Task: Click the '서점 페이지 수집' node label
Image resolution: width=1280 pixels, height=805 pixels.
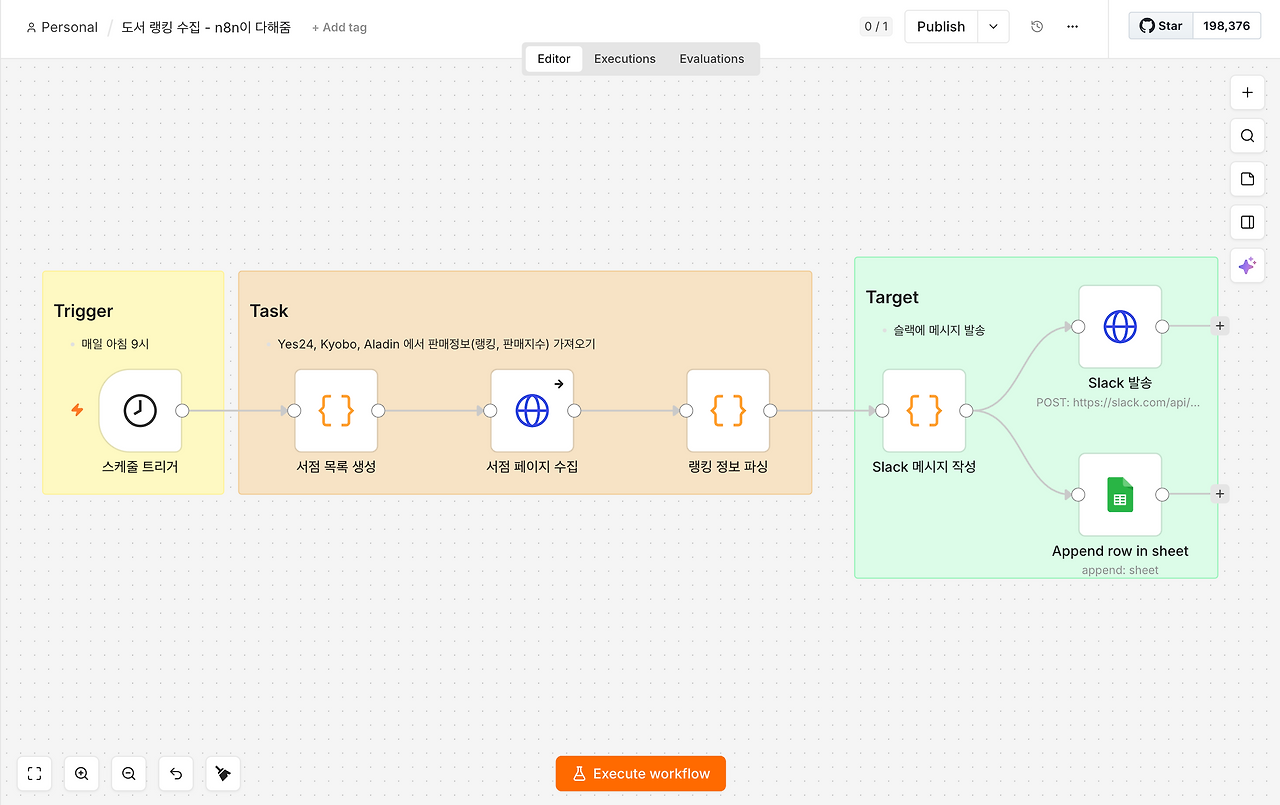Action: pyautogui.click(x=532, y=467)
